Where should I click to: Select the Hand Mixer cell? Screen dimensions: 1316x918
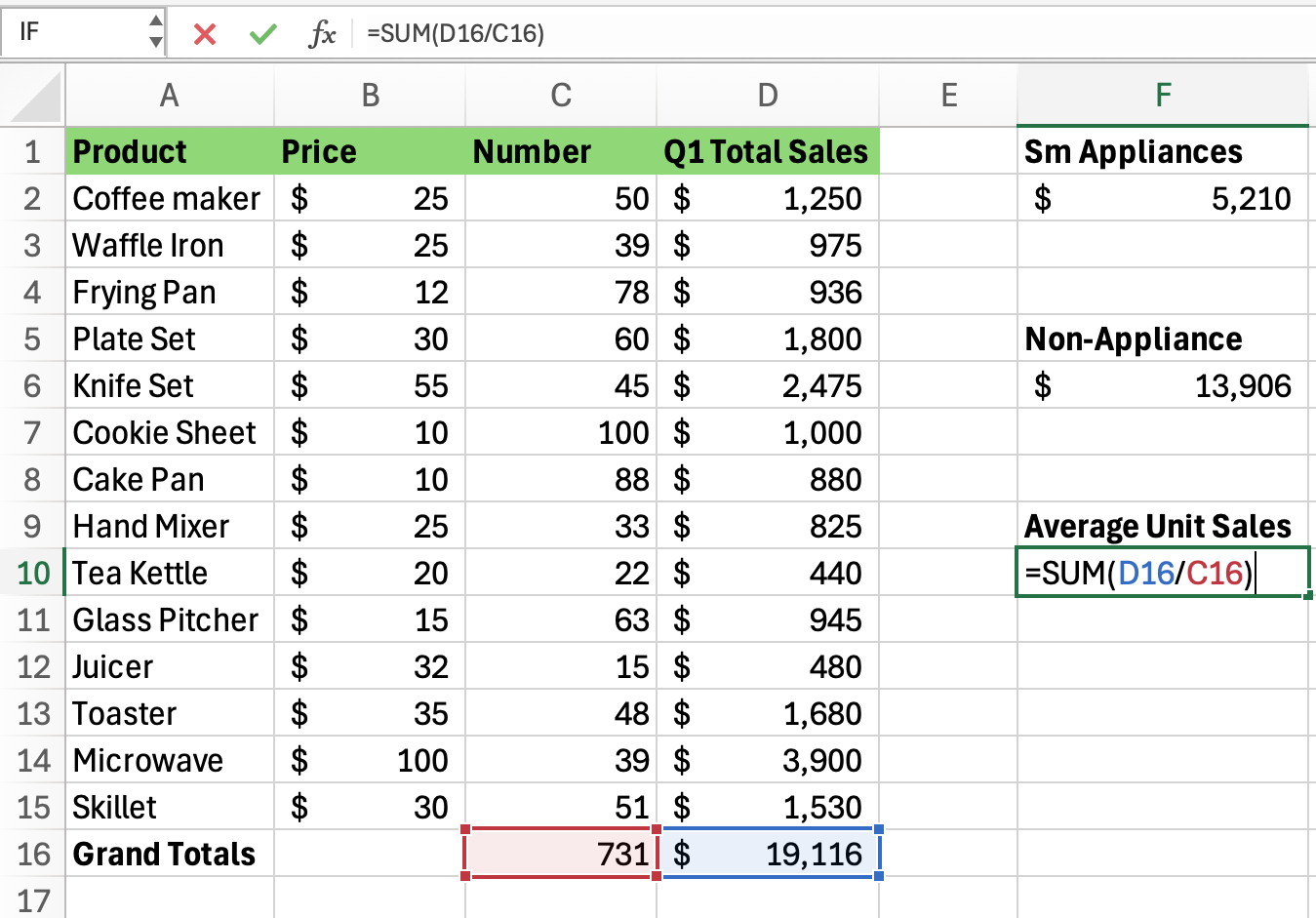(x=170, y=526)
